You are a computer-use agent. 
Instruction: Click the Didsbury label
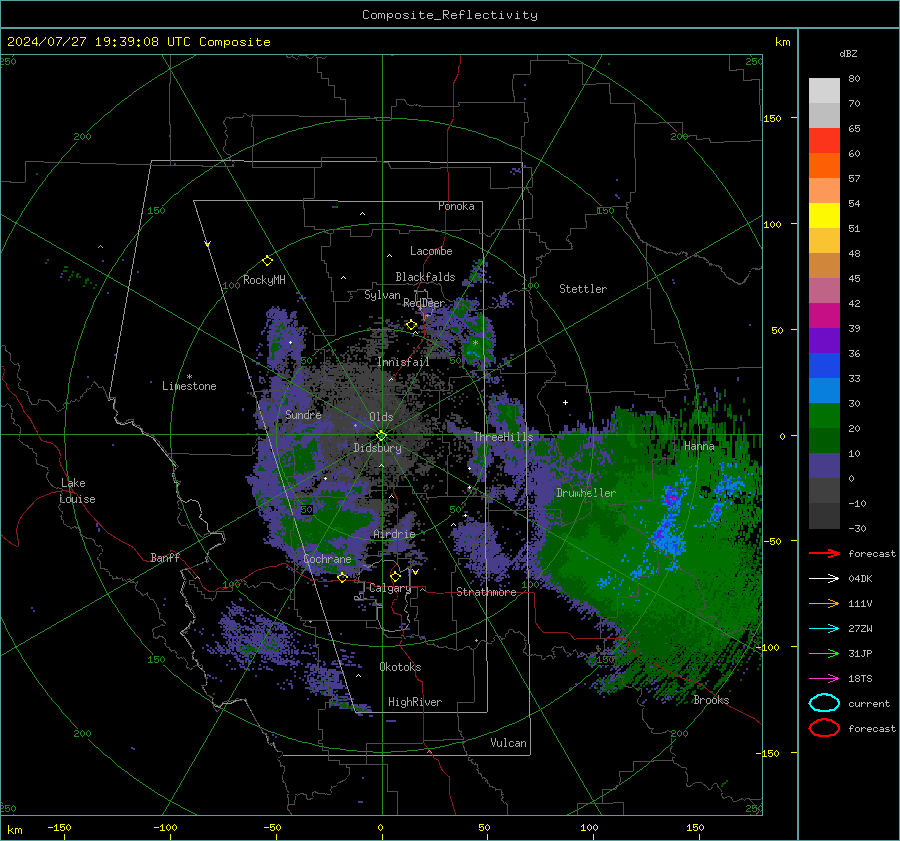click(377, 448)
